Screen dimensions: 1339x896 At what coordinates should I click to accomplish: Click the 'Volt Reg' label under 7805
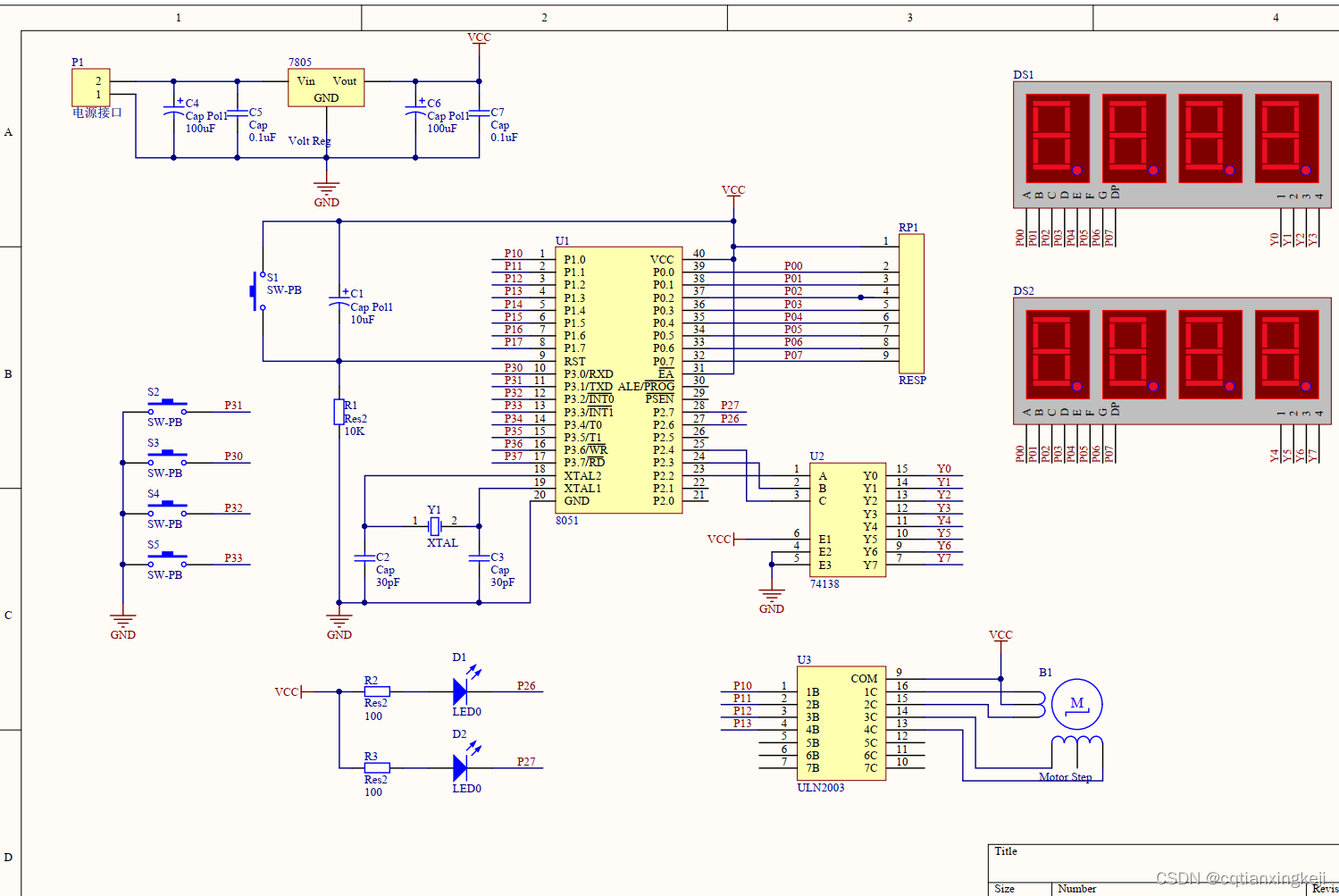[309, 141]
